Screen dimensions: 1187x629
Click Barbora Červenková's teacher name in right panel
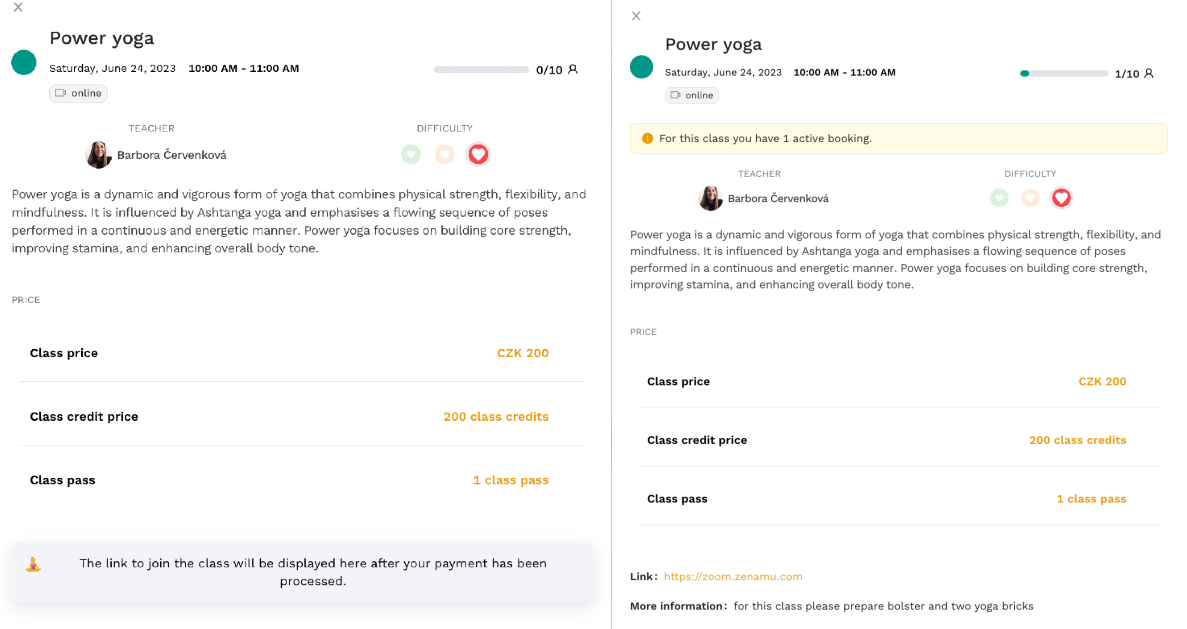click(x=778, y=198)
